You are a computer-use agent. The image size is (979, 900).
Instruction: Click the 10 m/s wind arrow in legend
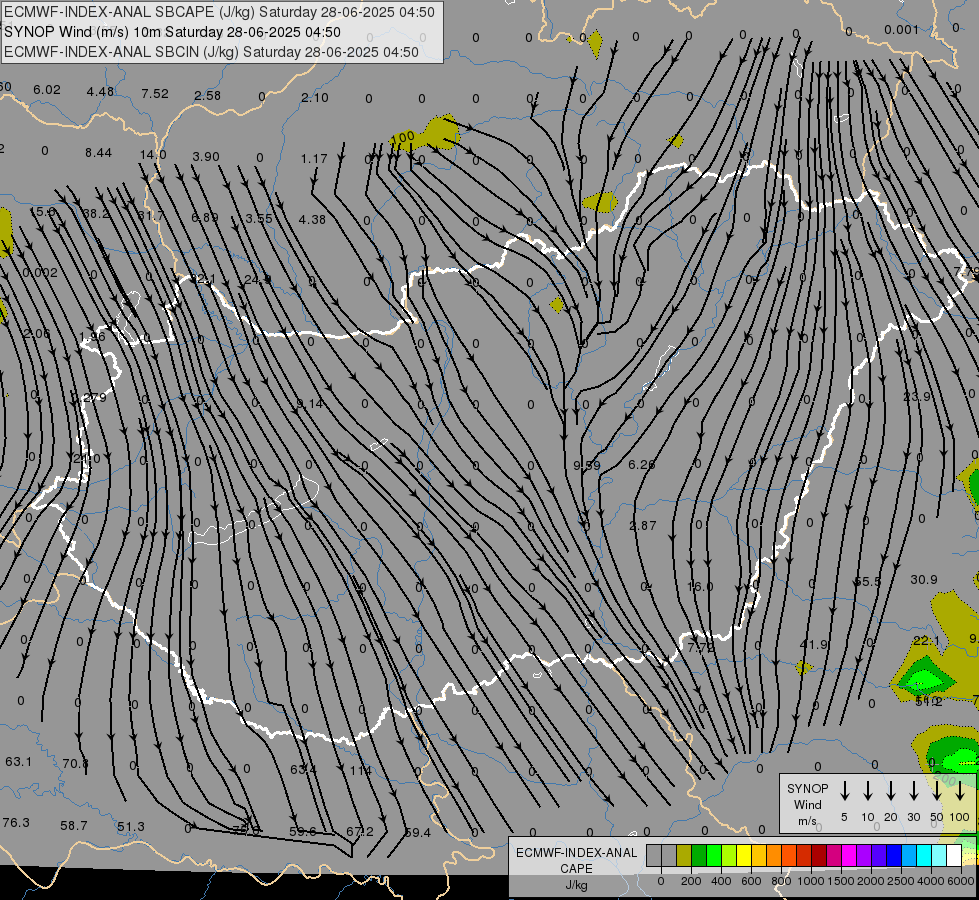coord(867,790)
